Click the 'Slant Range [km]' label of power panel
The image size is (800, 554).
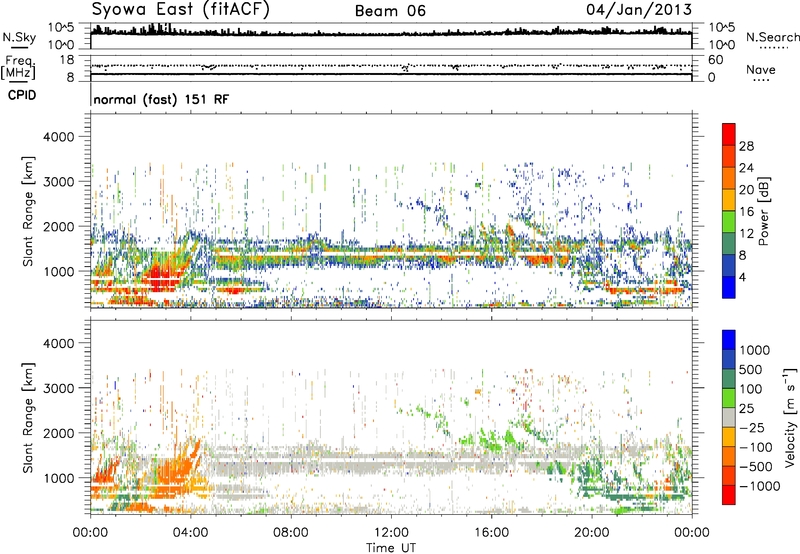pyautogui.click(x=28, y=211)
